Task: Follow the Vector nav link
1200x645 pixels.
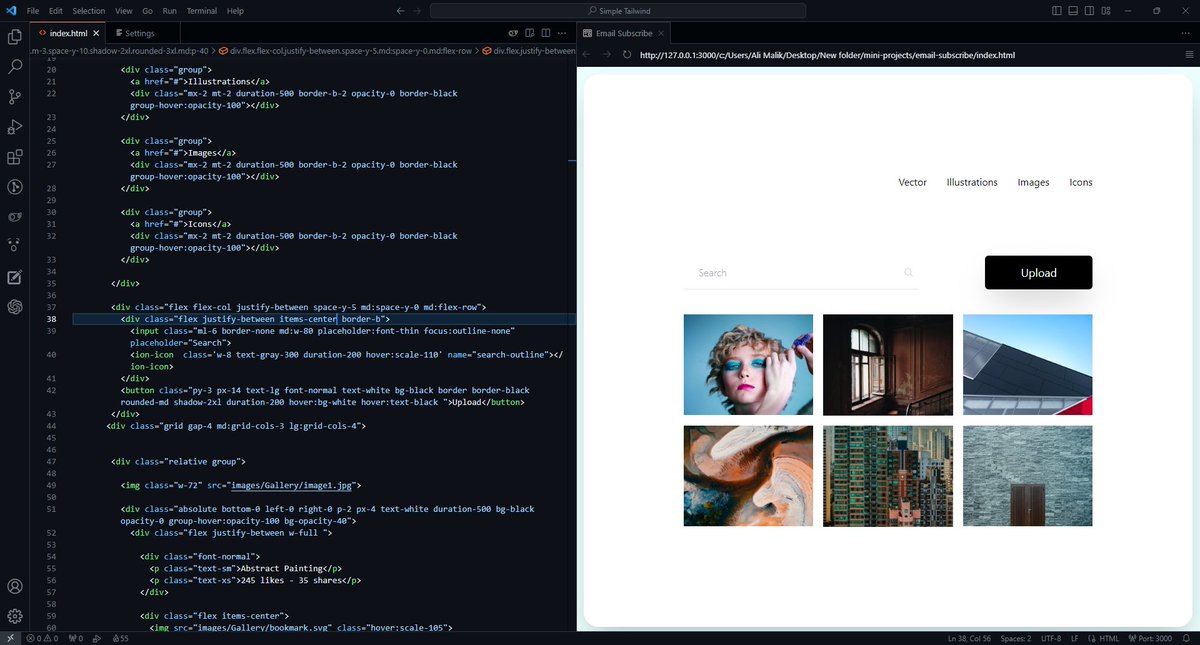Action: 913,182
